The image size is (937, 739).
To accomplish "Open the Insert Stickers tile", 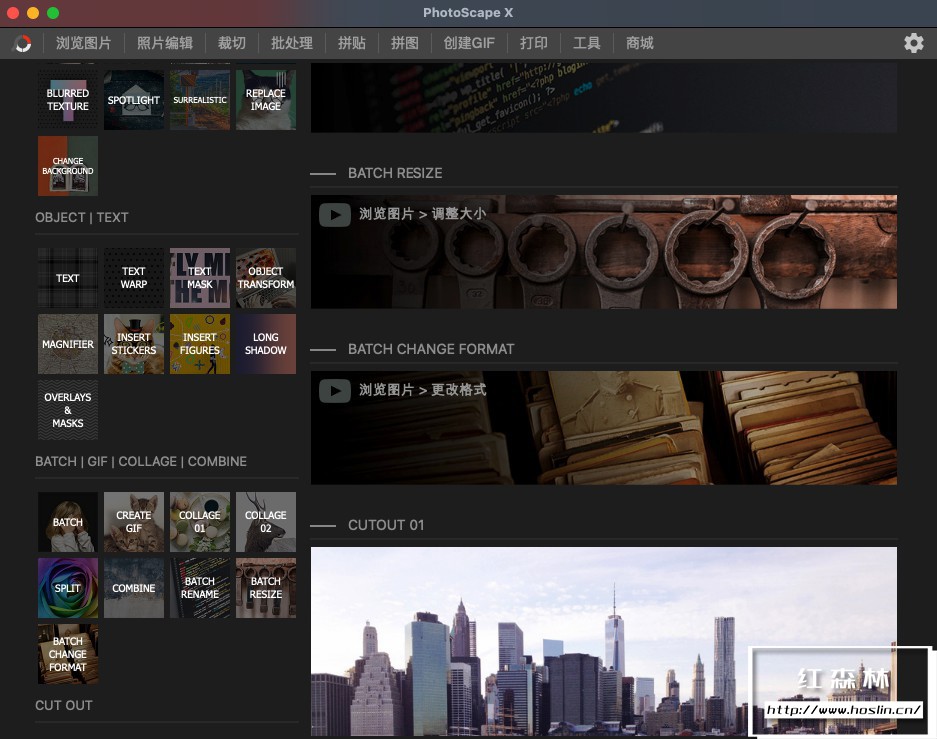I will coord(134,344).
